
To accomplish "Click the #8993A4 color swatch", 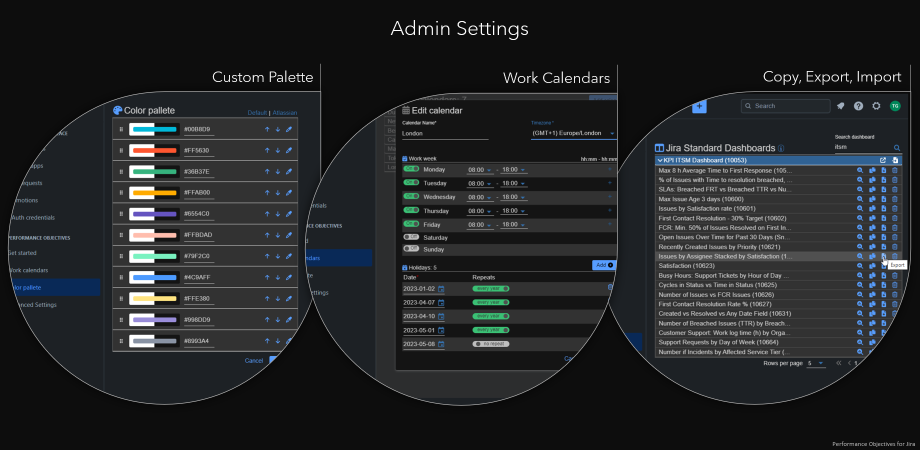I will click(155, 340).
